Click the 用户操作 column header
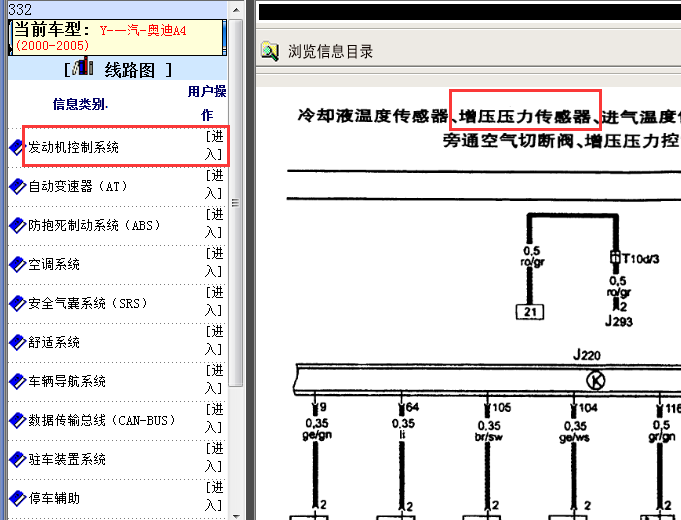The height and width of the screenshot is (520, 681). [x=207, y=103]
